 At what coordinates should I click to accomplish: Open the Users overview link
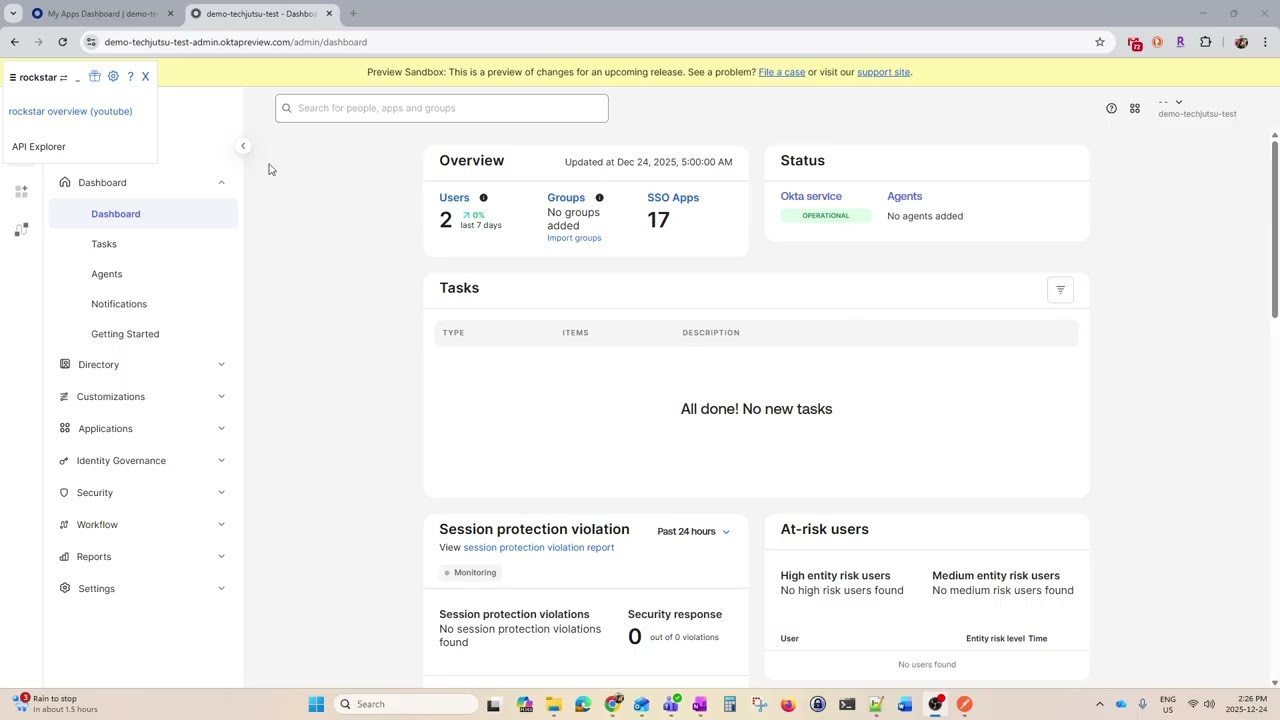pos(454,198)
